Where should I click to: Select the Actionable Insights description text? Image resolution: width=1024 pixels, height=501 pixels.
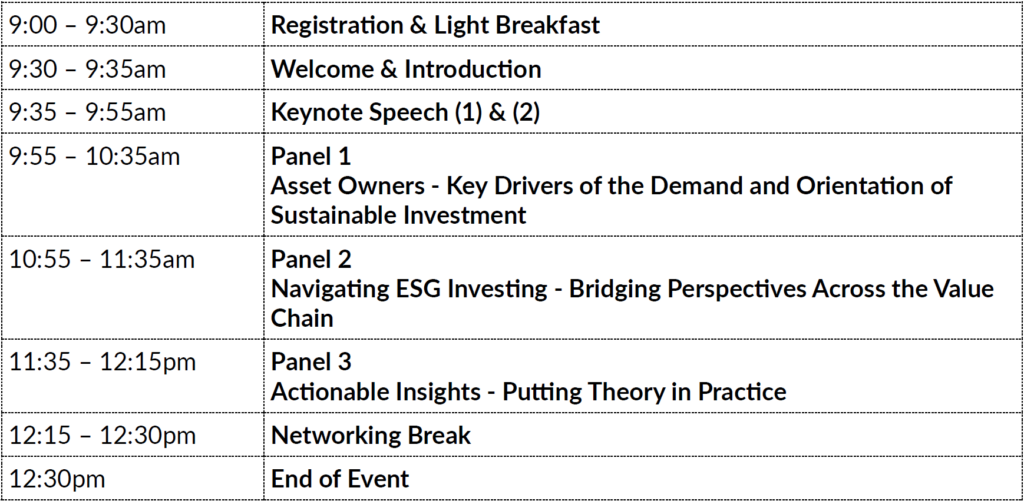point(528,392)
